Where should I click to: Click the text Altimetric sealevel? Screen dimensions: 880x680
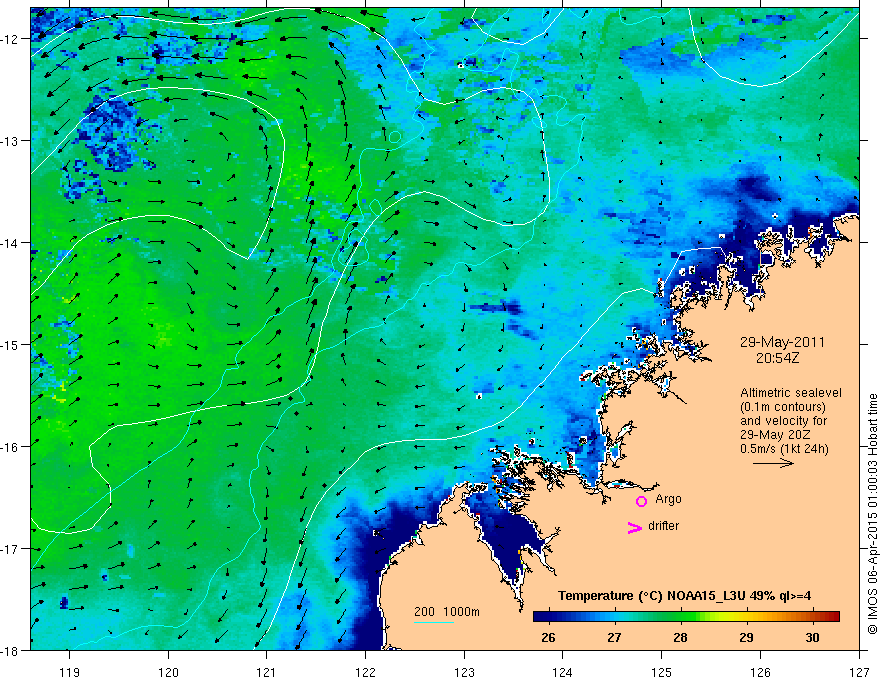791,393
